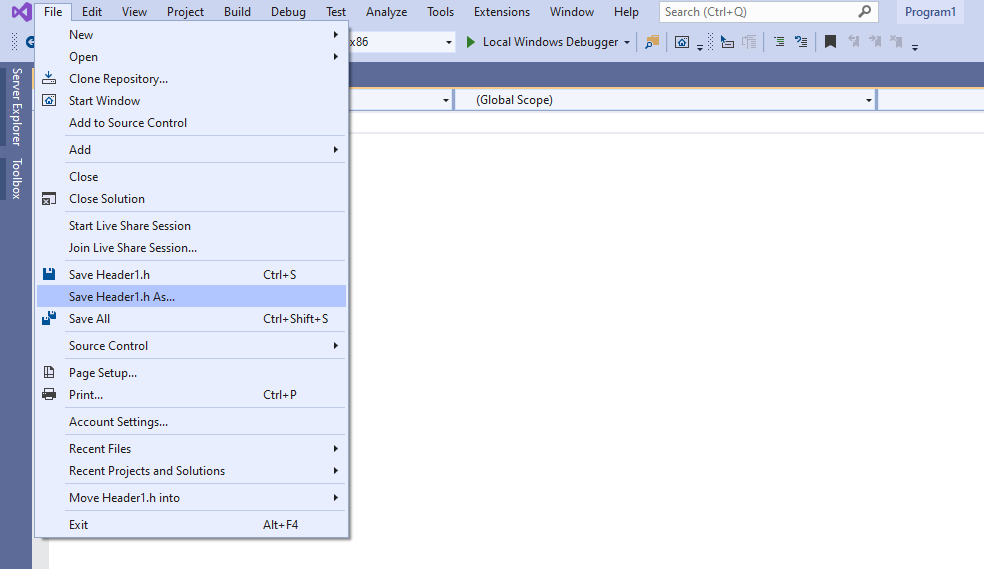Click the object selection pointer icon in toolbar
Viewport: 984px width, 569px height.
pyautogui.click(x=727, y=42)
